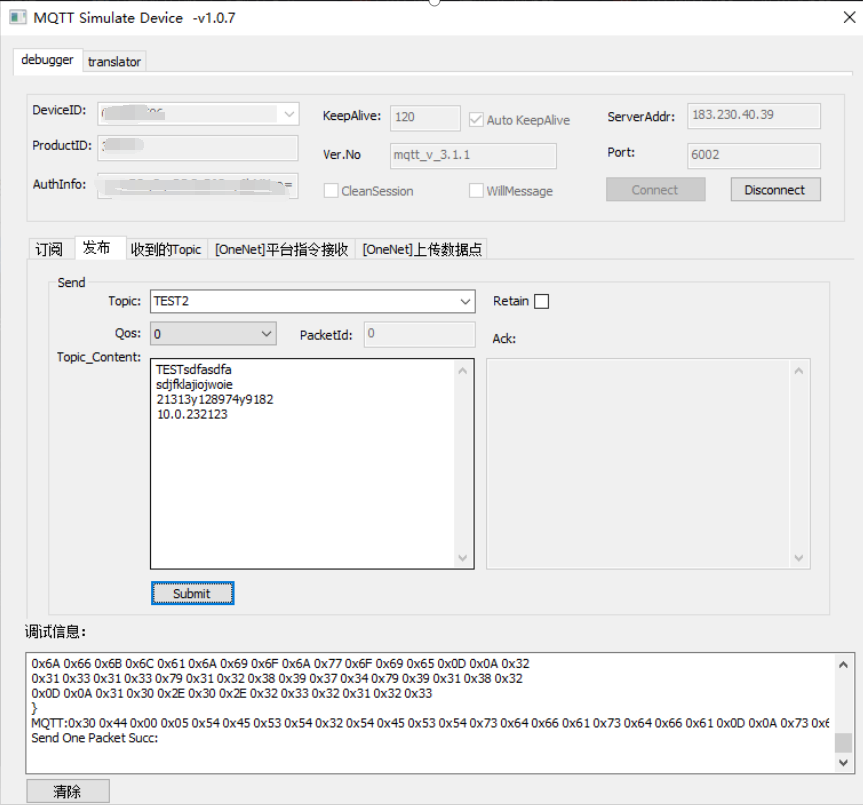Viewport: 863px width, 805px height.
Task: Click the Disconnect button
Action: (775, 189)
